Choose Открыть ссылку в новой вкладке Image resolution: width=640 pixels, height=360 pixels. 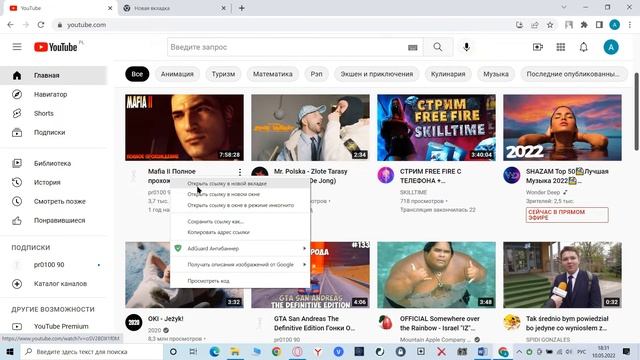[x=240, y=184]
